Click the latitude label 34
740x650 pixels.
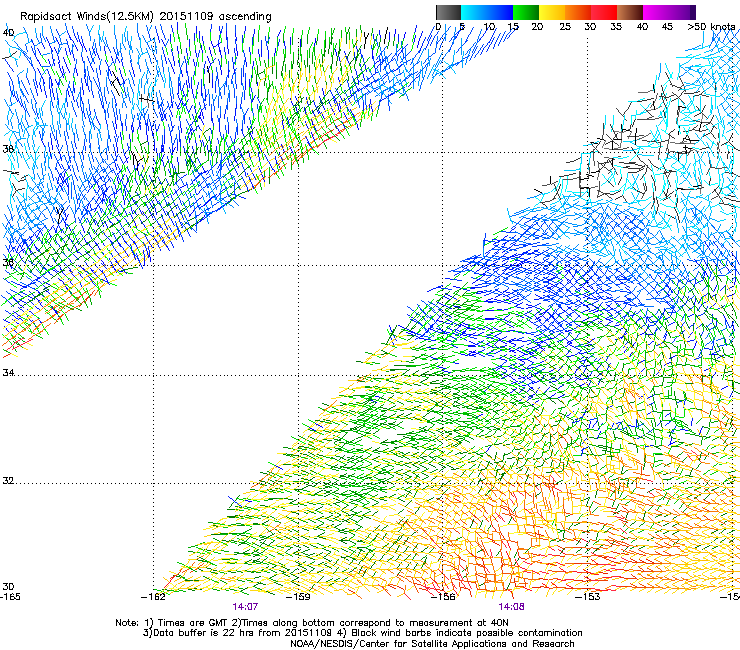click(8, 372)
